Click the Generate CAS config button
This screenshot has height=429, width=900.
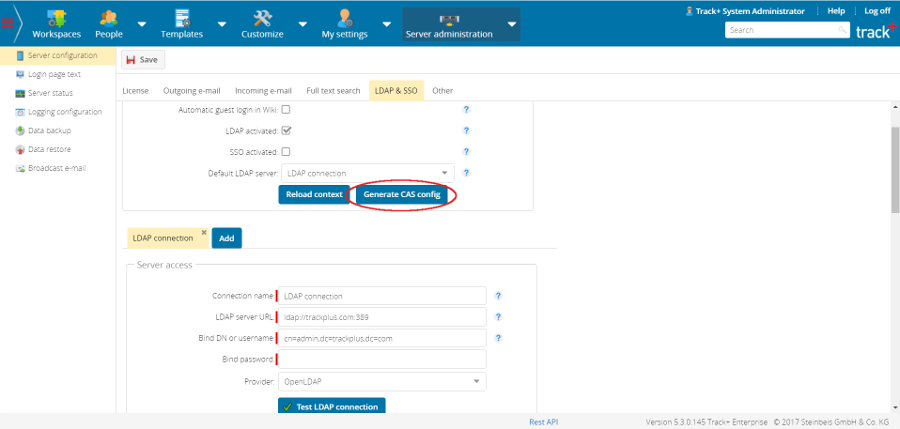(x=402, y=194)
